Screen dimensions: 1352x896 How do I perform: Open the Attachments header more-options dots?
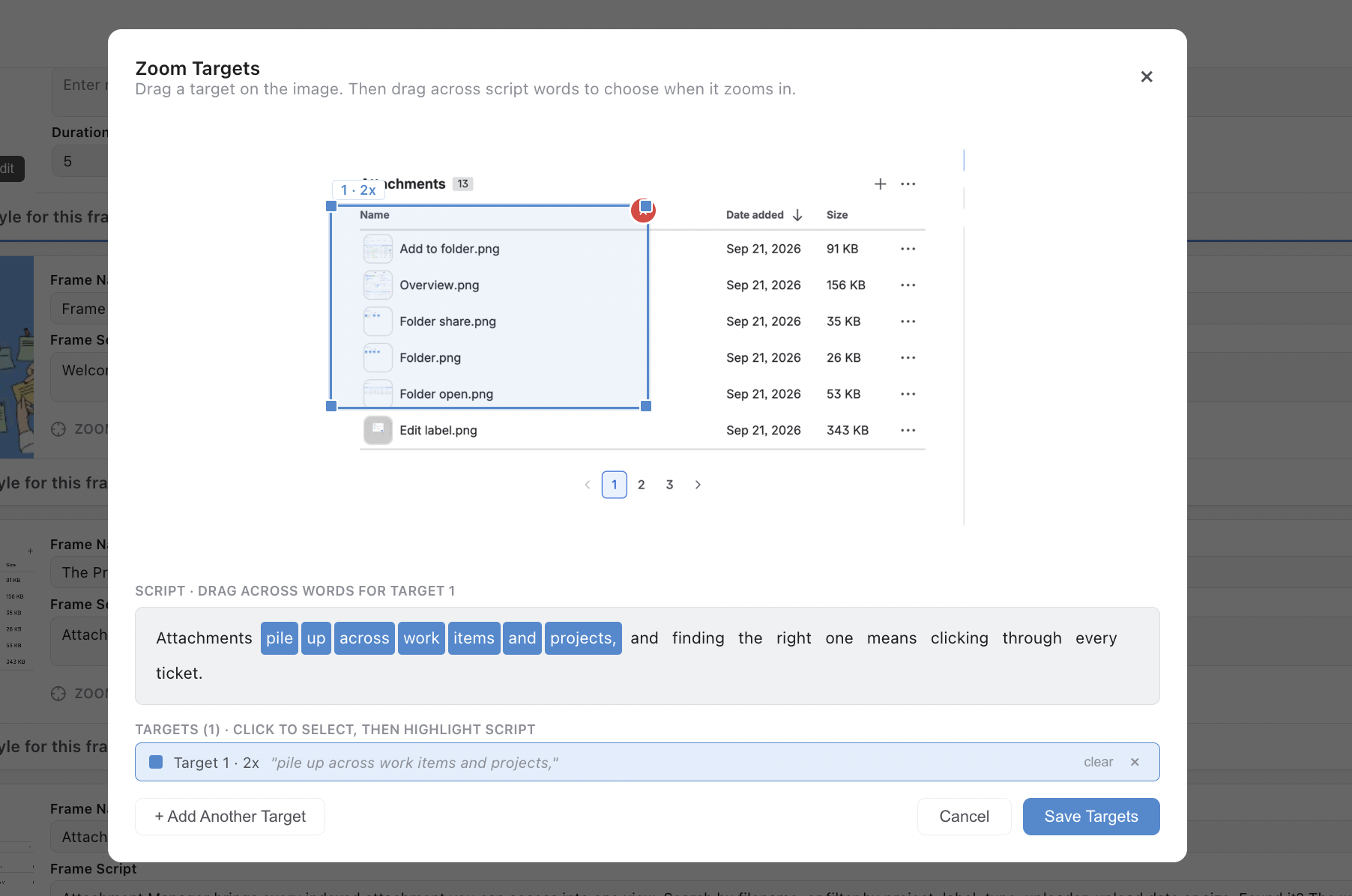908,184
